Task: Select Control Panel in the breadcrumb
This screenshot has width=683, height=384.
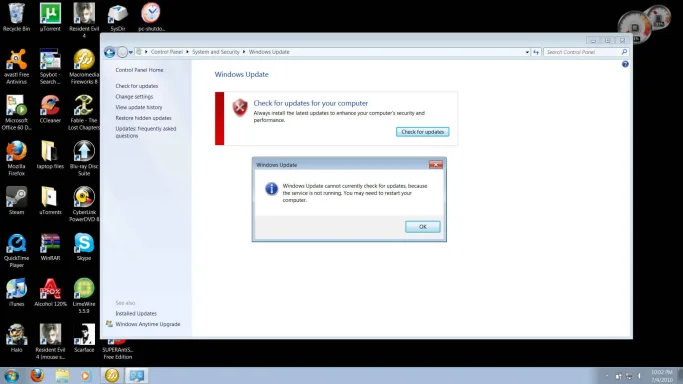Action: (x=166, y=52)
